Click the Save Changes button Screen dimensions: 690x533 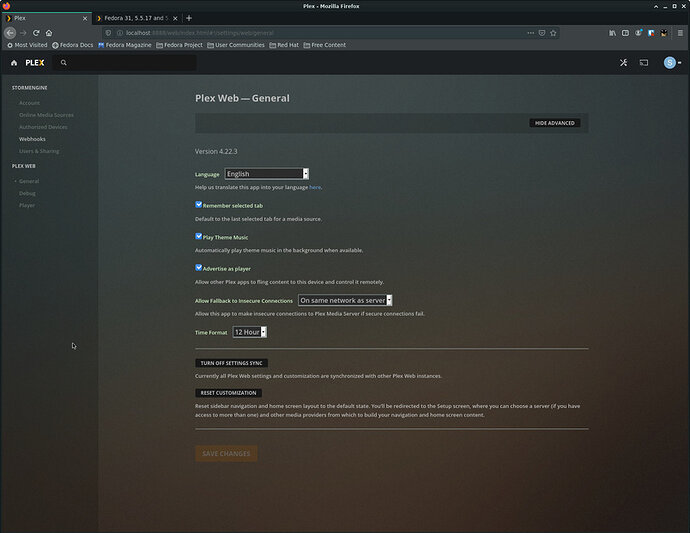point(226,453)
